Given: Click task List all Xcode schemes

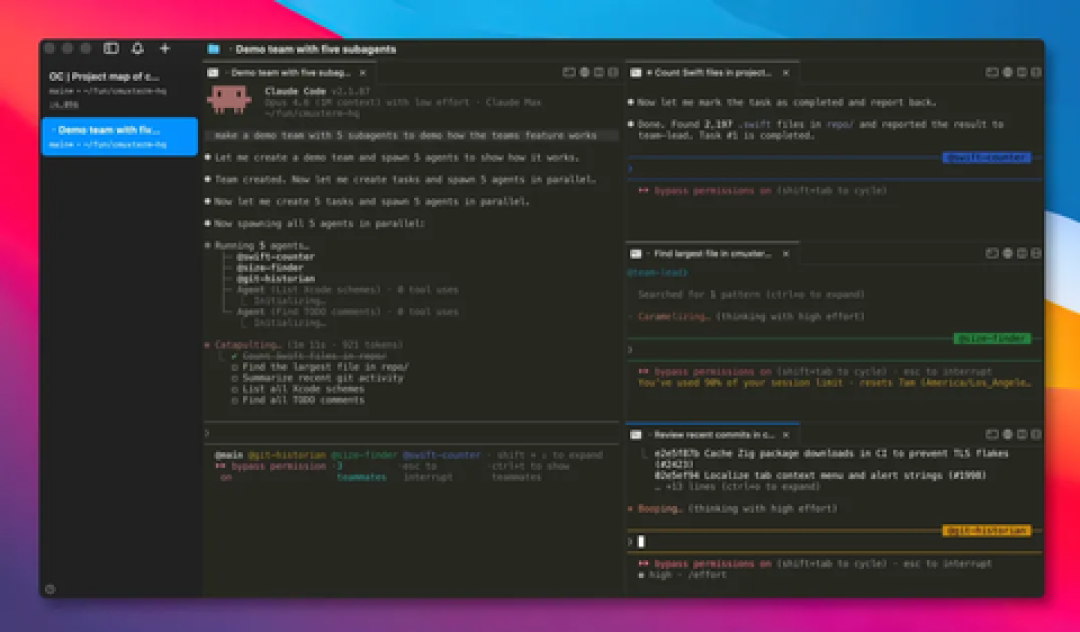Looking at the screenshot, I should point(303,389).
